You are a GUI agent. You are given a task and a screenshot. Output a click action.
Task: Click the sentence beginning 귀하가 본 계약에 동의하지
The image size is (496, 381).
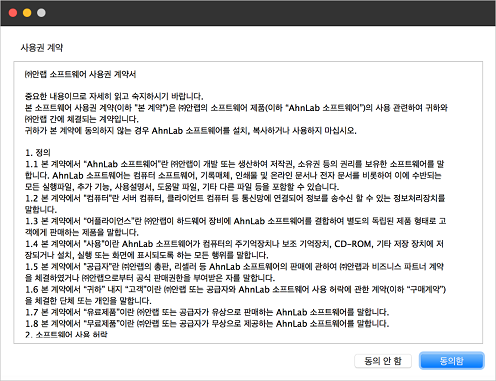191,130
